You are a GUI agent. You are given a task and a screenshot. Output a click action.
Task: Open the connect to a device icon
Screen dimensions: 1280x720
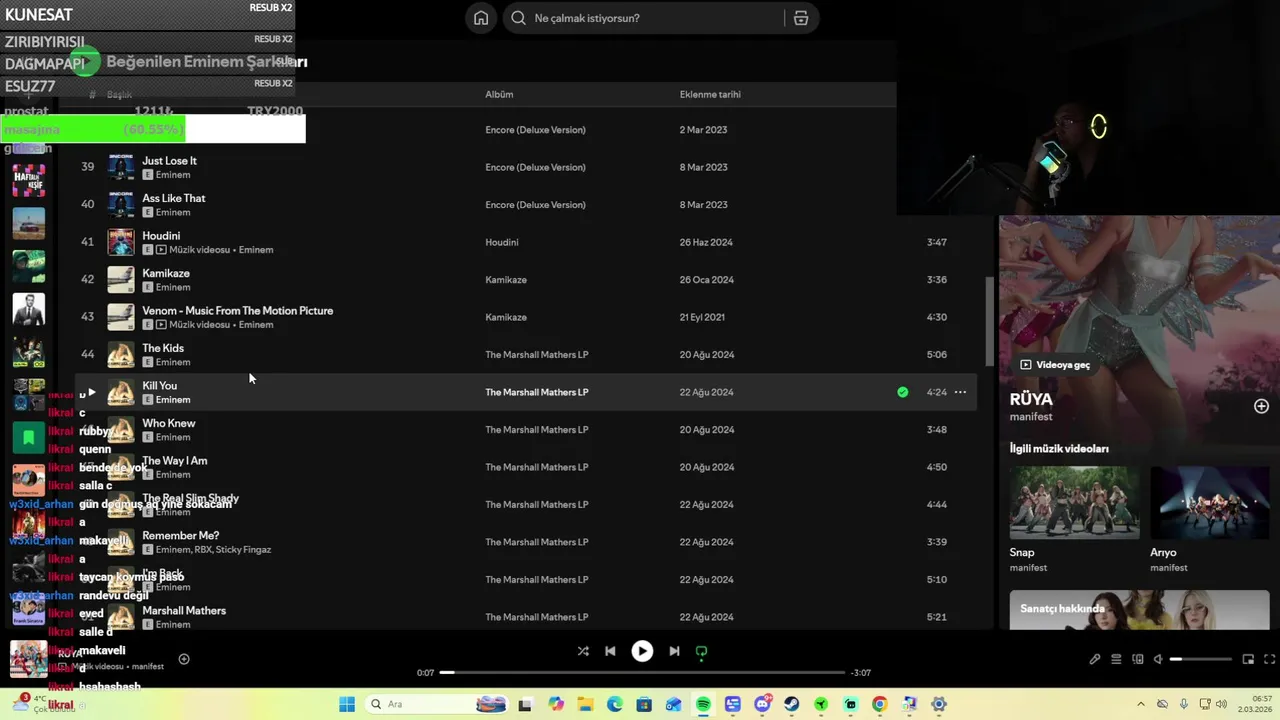coord(1138,659)
